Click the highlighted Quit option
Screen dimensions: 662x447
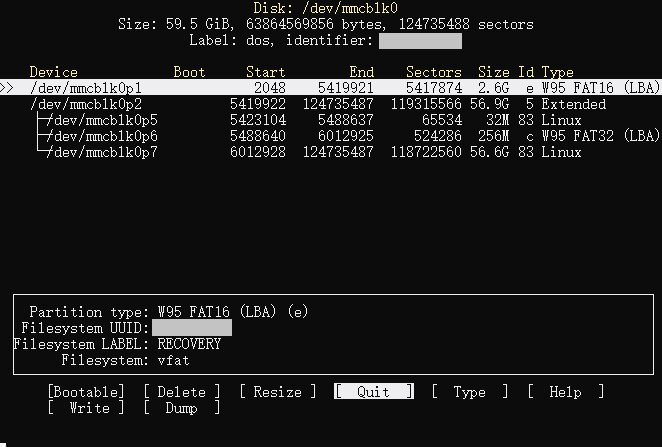pyautogui.click(x=374, y=392)
